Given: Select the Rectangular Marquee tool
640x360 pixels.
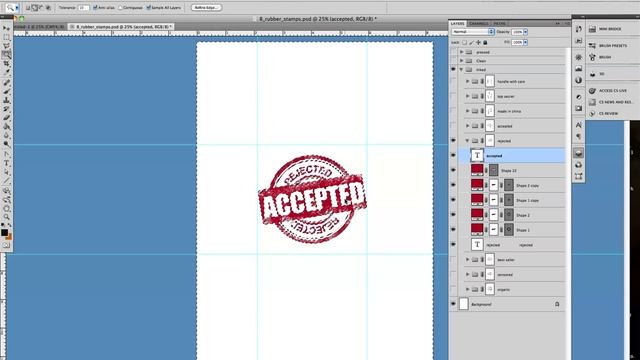Looking at the screenshot, I should click(x=6, y=37).
